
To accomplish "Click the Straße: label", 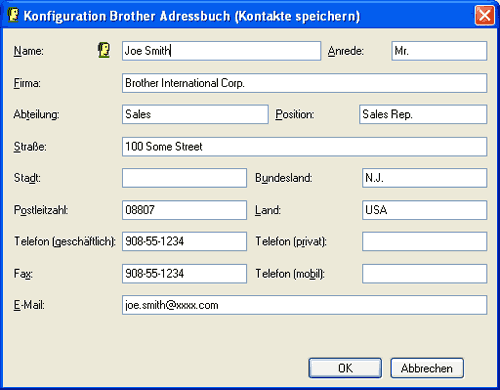I will tap(30, 147).
